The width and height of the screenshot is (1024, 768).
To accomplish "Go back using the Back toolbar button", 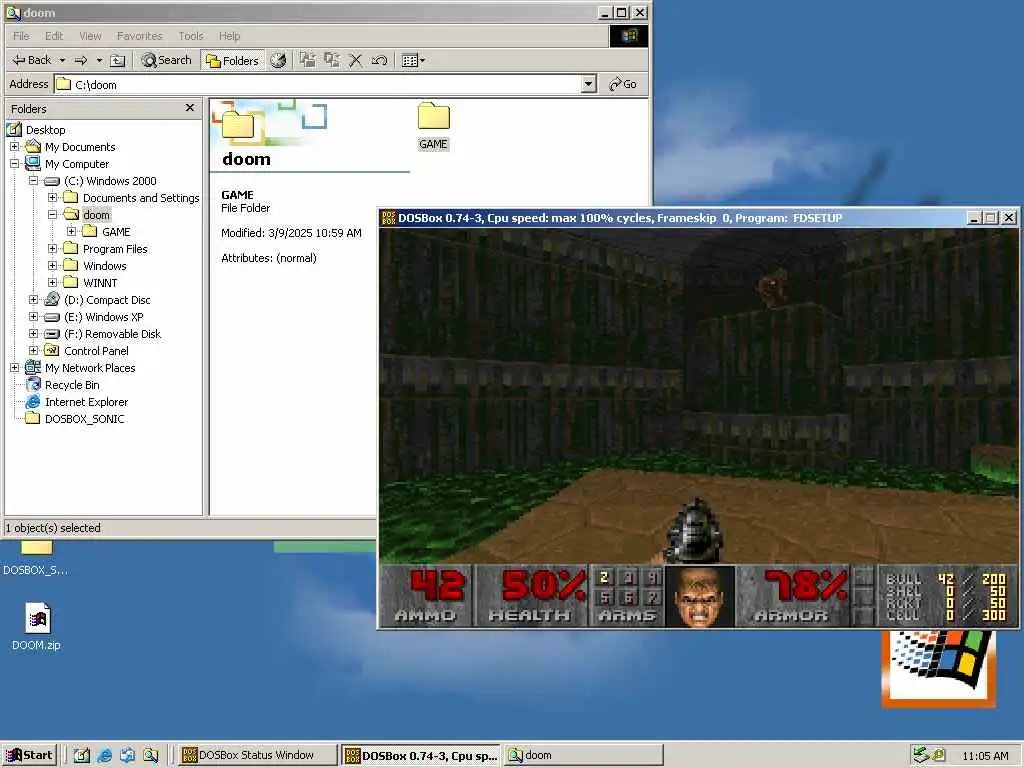I will (x=31, y=60).
